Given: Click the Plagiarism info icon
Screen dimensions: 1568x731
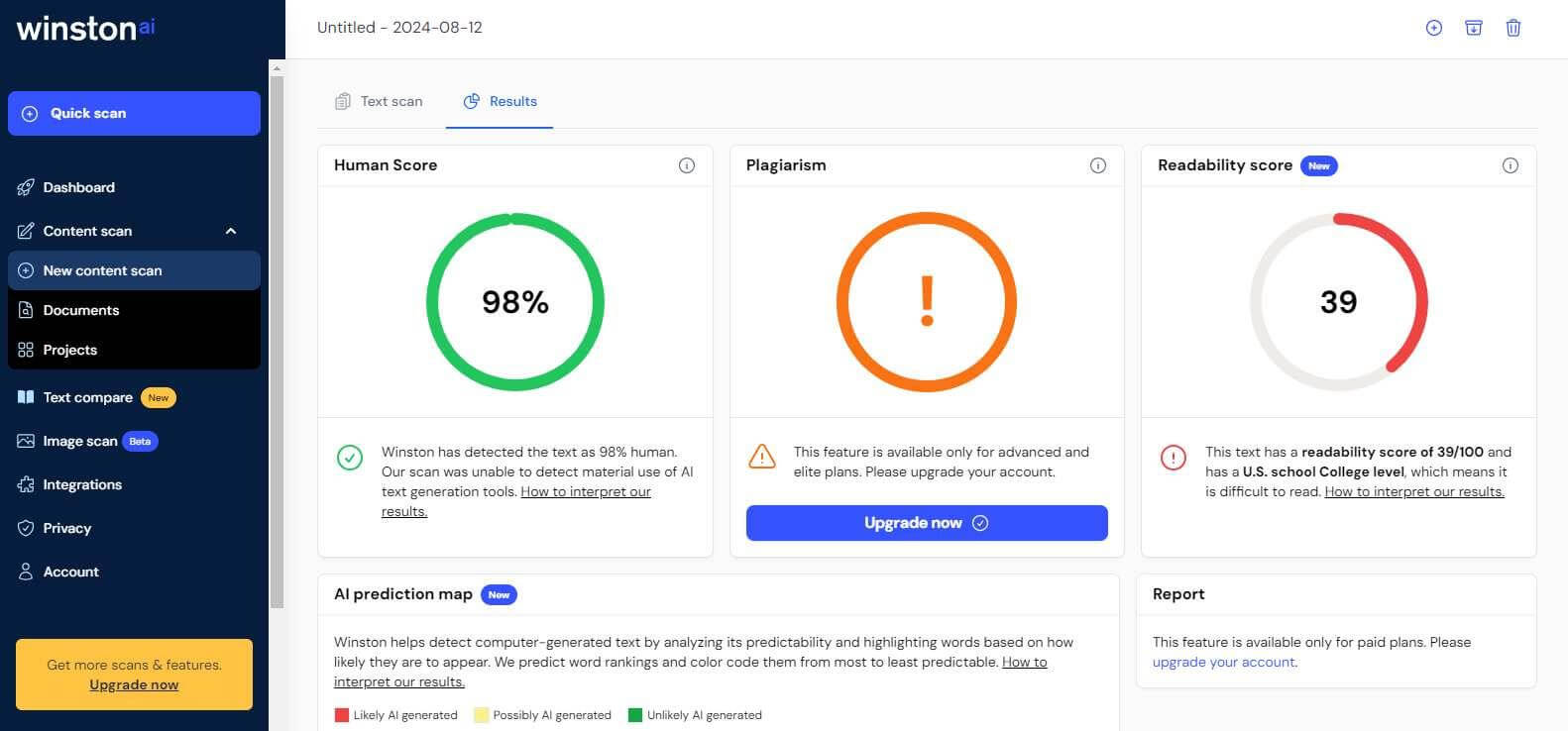Looking at the screenshot, I should (x=1098, y=165).
